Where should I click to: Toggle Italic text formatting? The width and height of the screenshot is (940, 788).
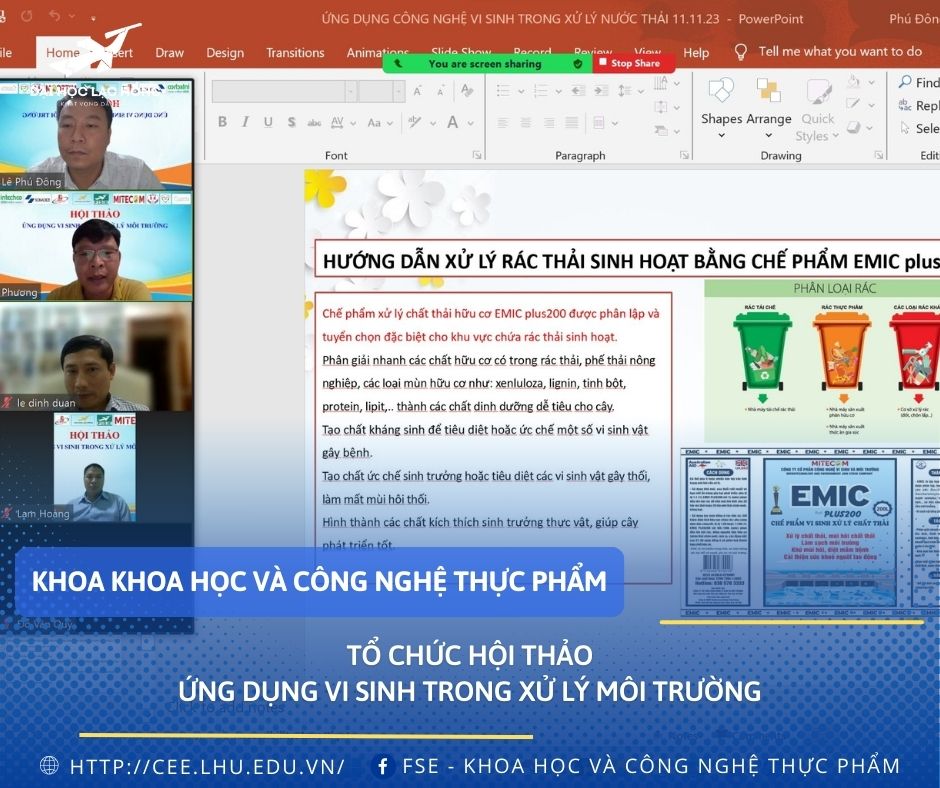(x=245, y=122)
